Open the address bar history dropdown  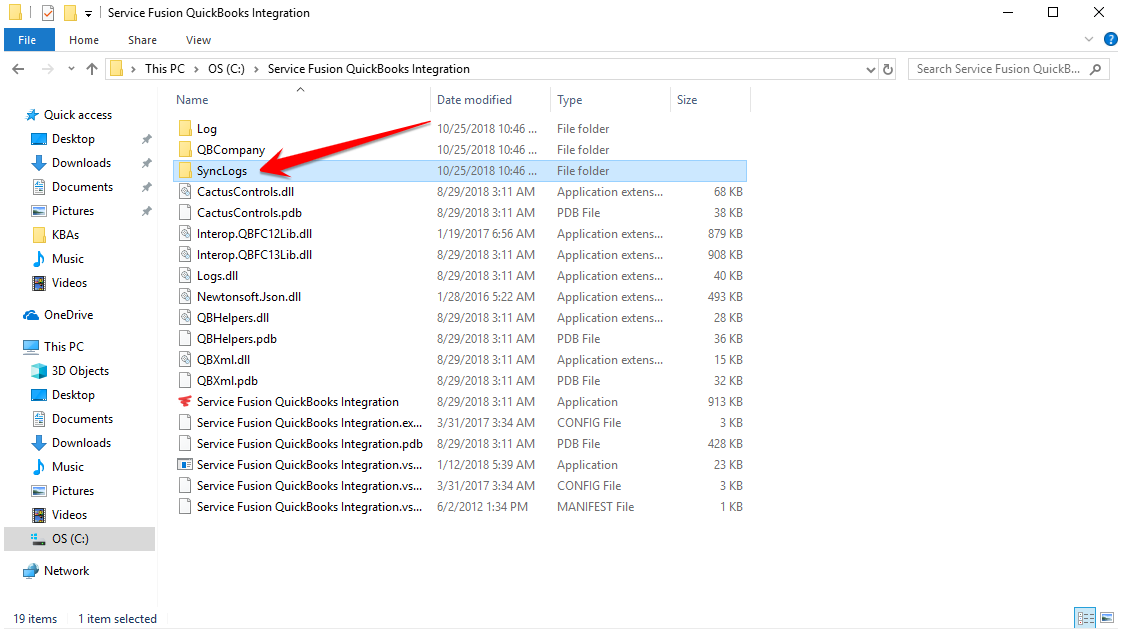point(870,69)
